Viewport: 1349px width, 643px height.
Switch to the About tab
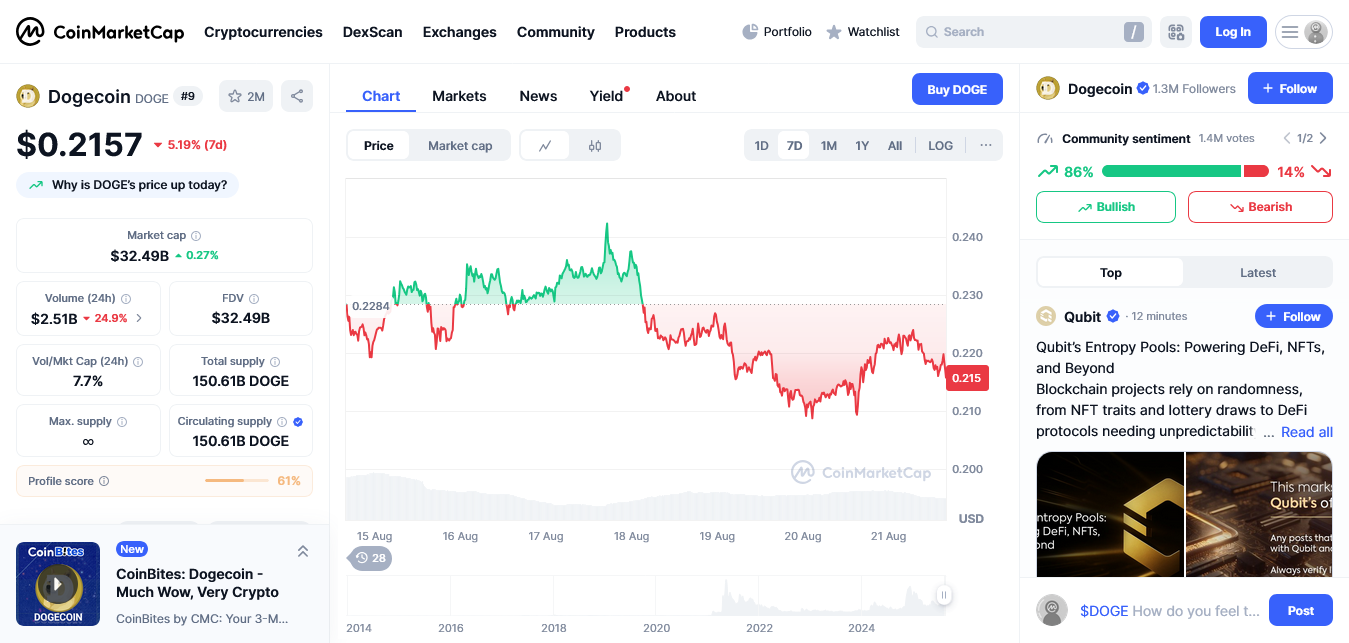coord(676,96)
